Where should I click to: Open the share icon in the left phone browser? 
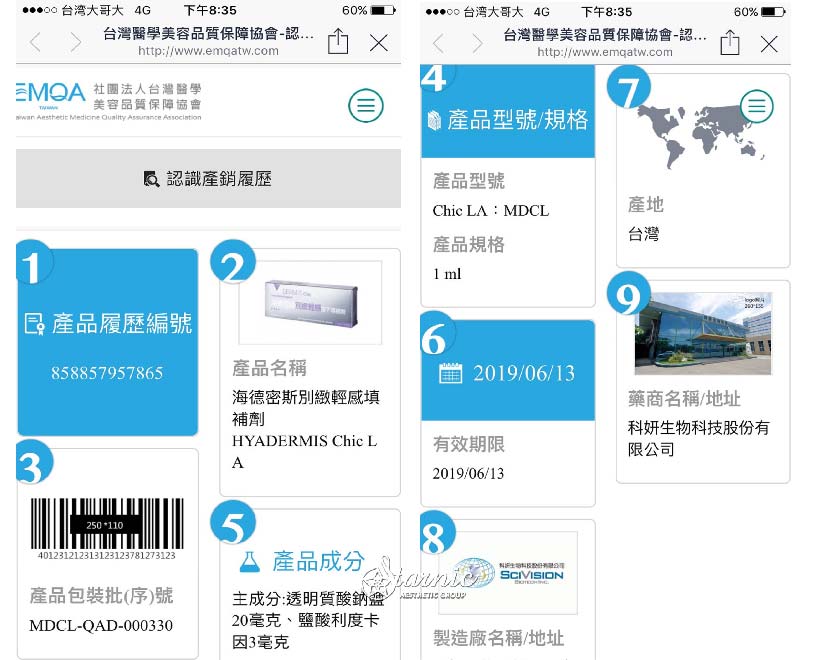pos(338,41)
